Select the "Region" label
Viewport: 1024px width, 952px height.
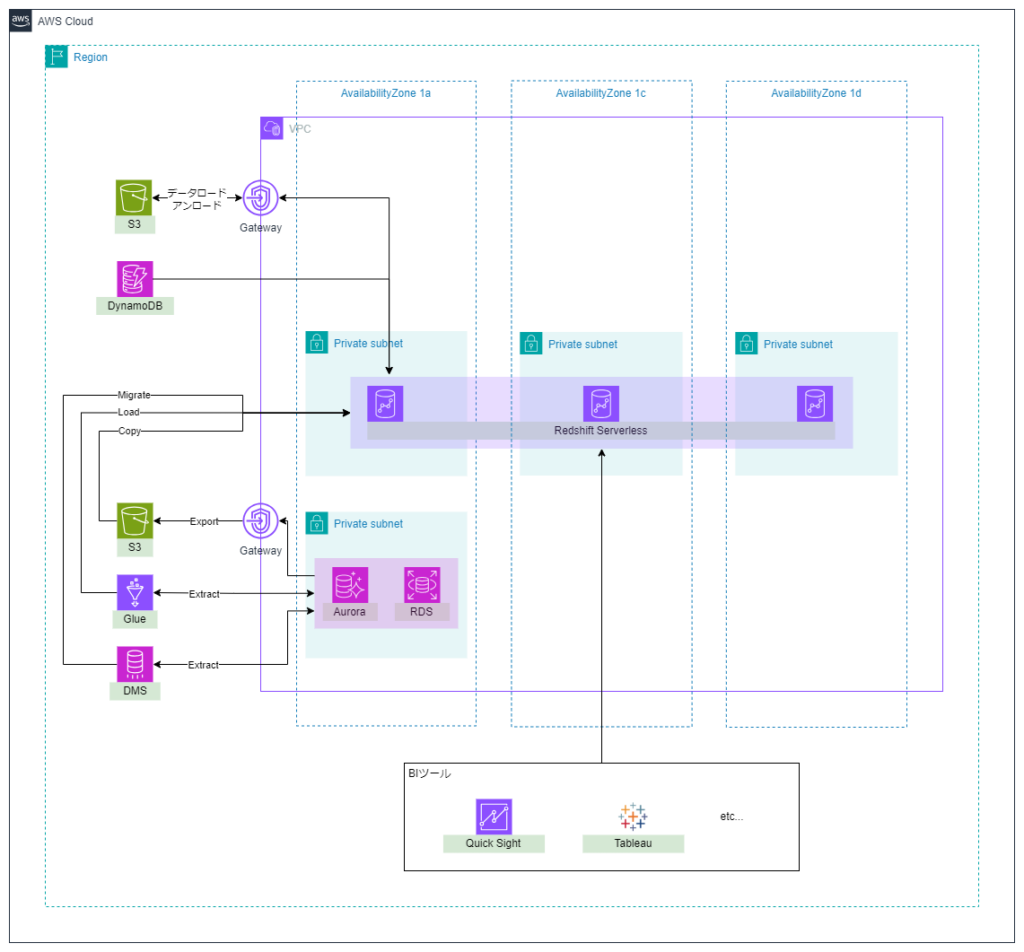coord(90,57)
